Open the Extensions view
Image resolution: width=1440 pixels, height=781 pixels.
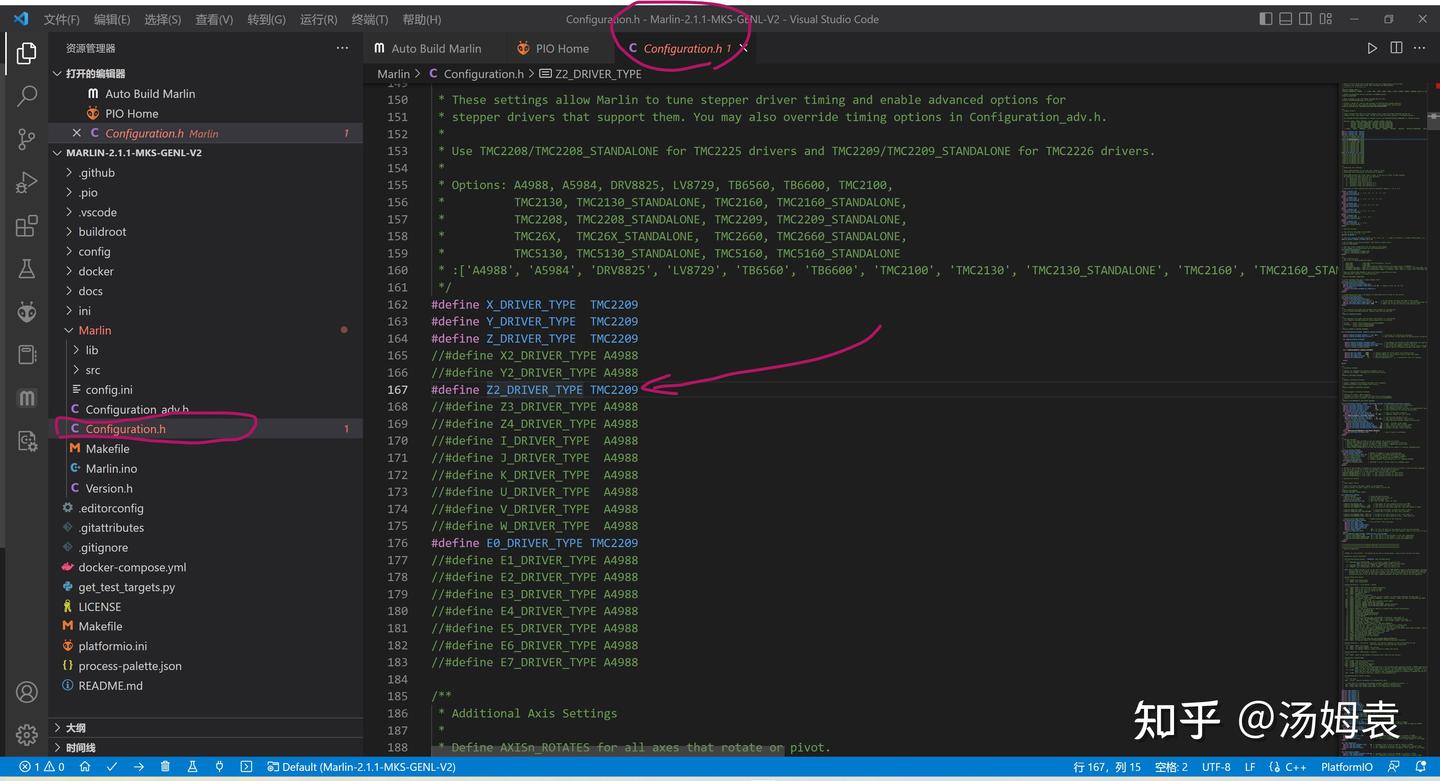27,226
